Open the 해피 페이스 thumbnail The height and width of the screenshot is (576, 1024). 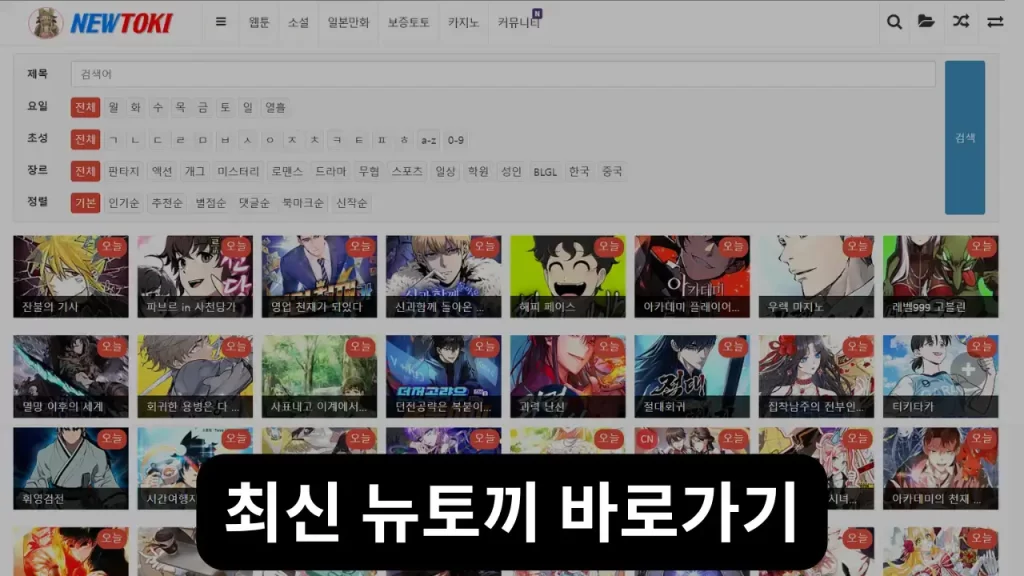[x=568, y=277]
